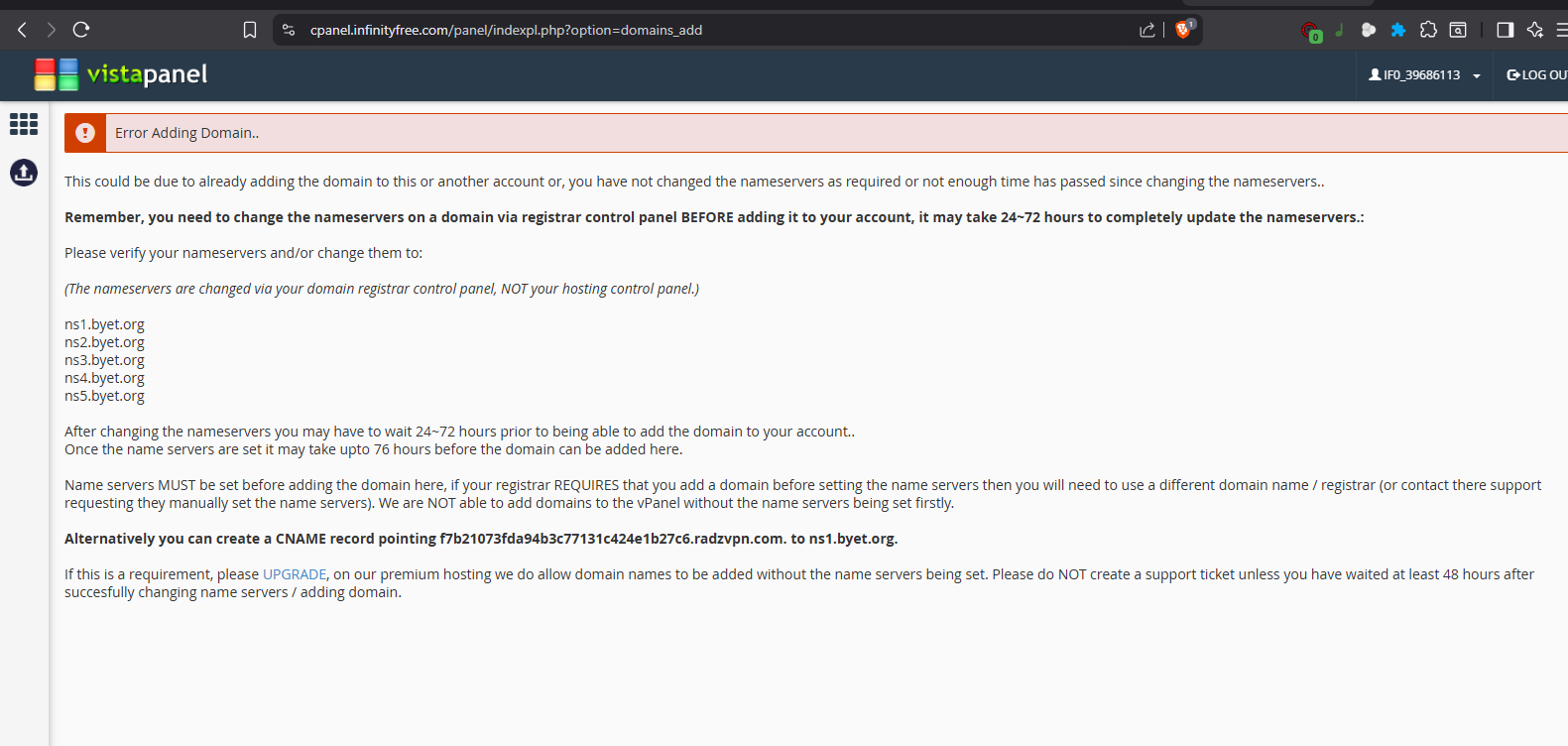Click the upload icon in left sidebar

(x=24, y=173)
